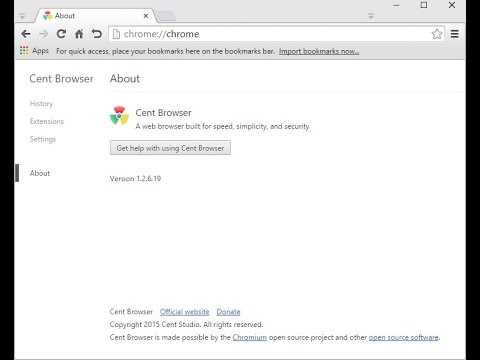Viewport: 480px width, 360px height.
Task: Select the About tab
Action: [x=95, y=16]
